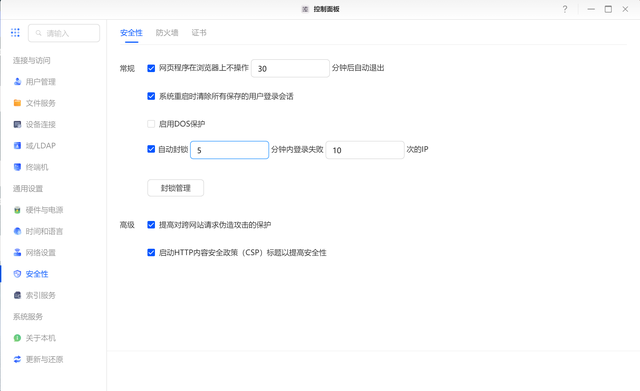This screenshot has width=640, height=391.
Task: Click the 通用设置 section heading
Action: [28, 189]
